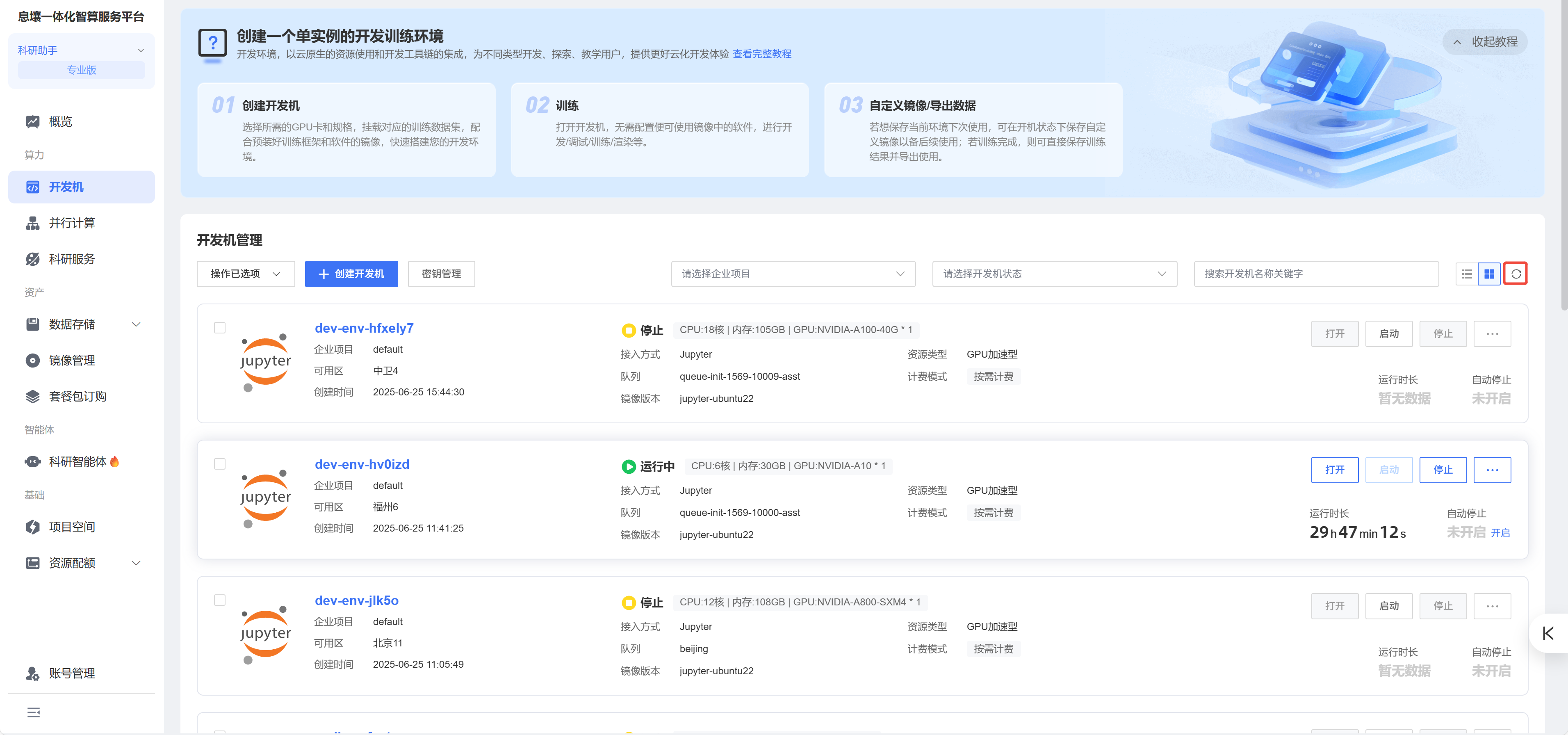Click the floating collapse arrow on right edge

pyautogui.click(x=1548, y=633)
